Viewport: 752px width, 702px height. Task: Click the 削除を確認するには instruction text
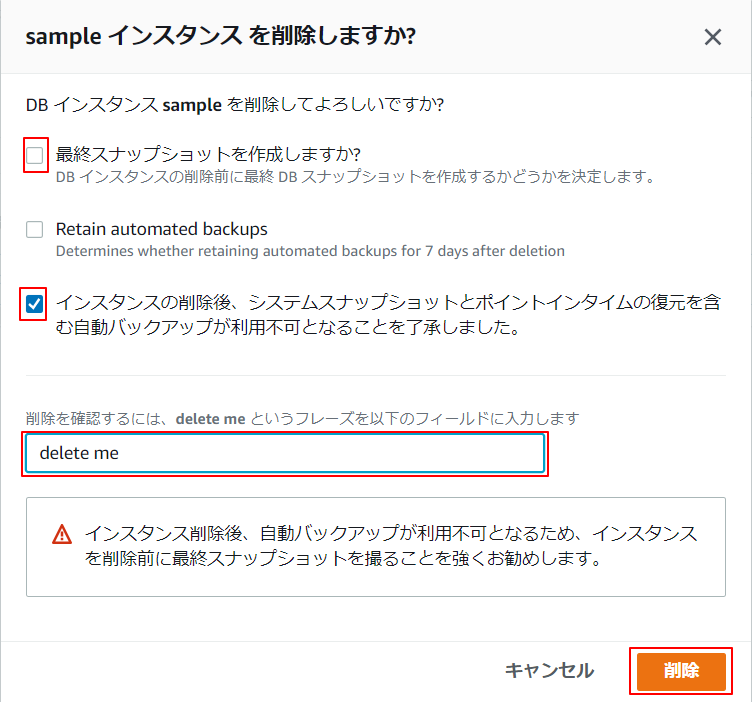tap(303, 419)
